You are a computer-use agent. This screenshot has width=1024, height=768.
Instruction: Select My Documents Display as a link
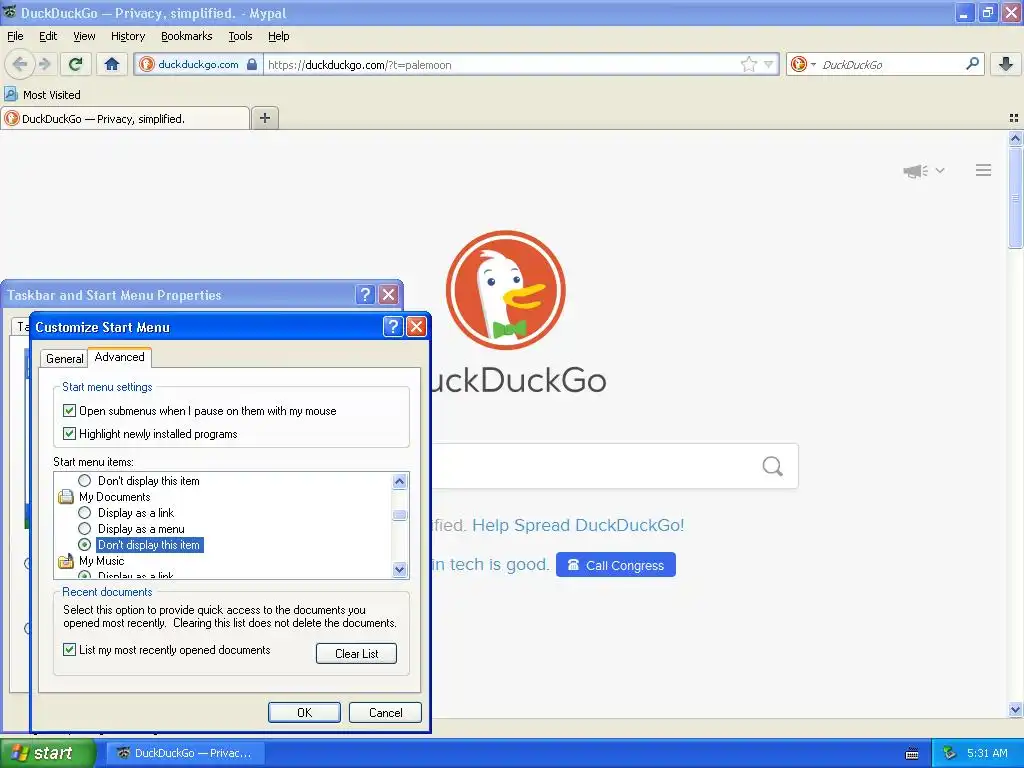click(x=84, y=513)
